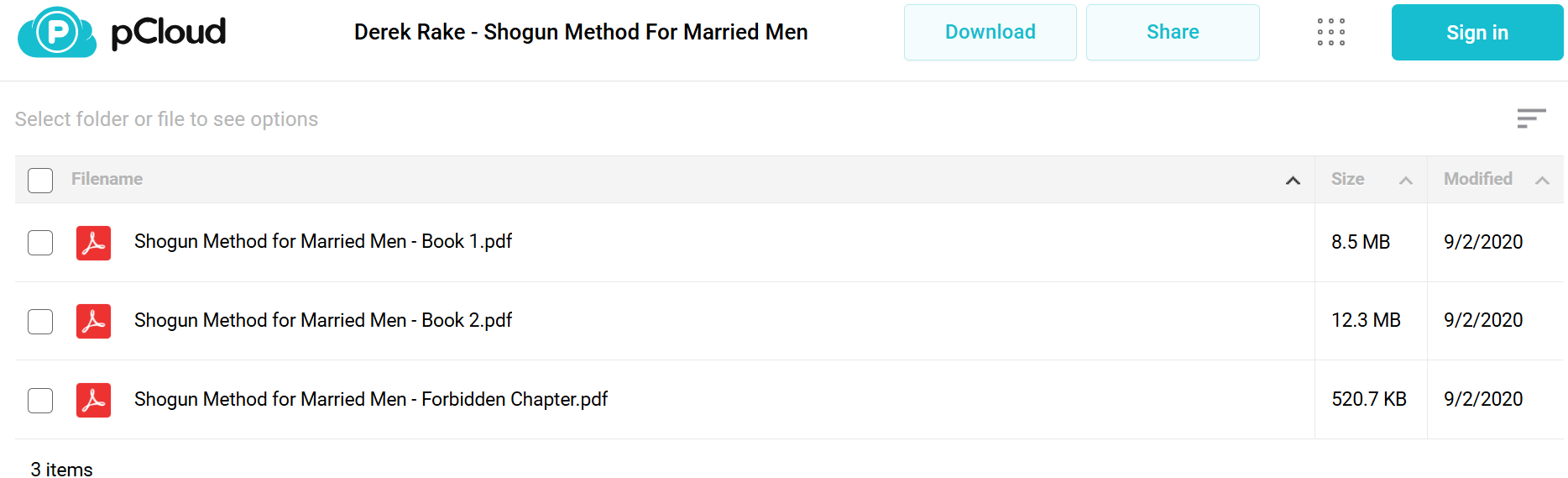Open Shogun Method Forbidden Chapter.pdf file
Viewport: 1568px width, 478px height.
coord(371,400)
